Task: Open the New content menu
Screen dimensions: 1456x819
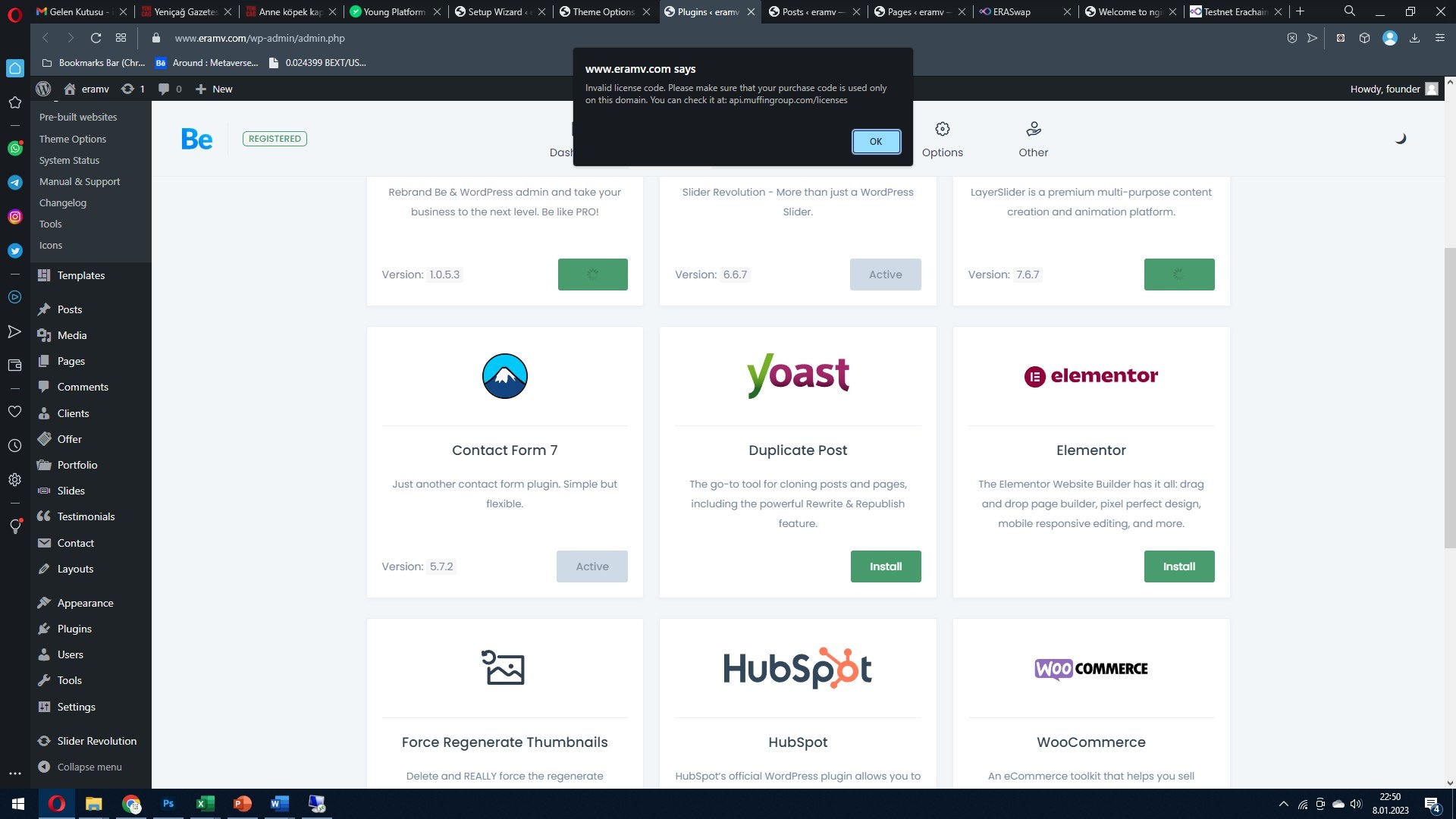Action: click(x=214, y=89)
